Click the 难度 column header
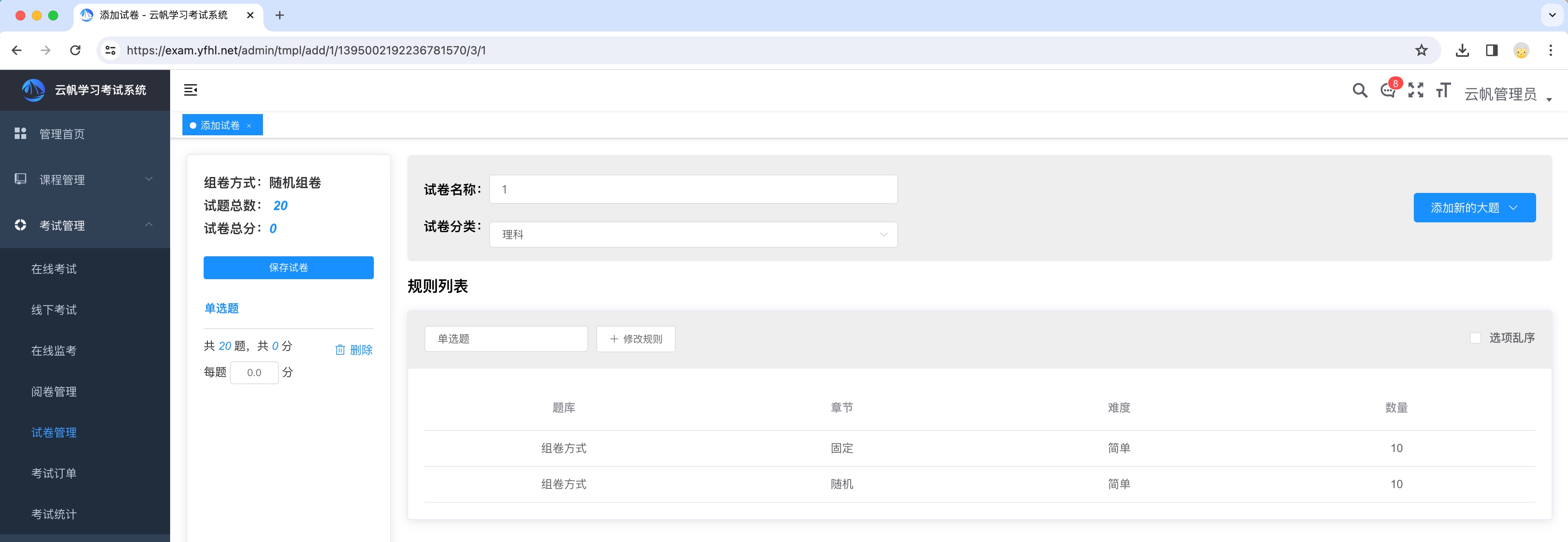Viewport: 1568px width, 542px height. click(1119, 408)
